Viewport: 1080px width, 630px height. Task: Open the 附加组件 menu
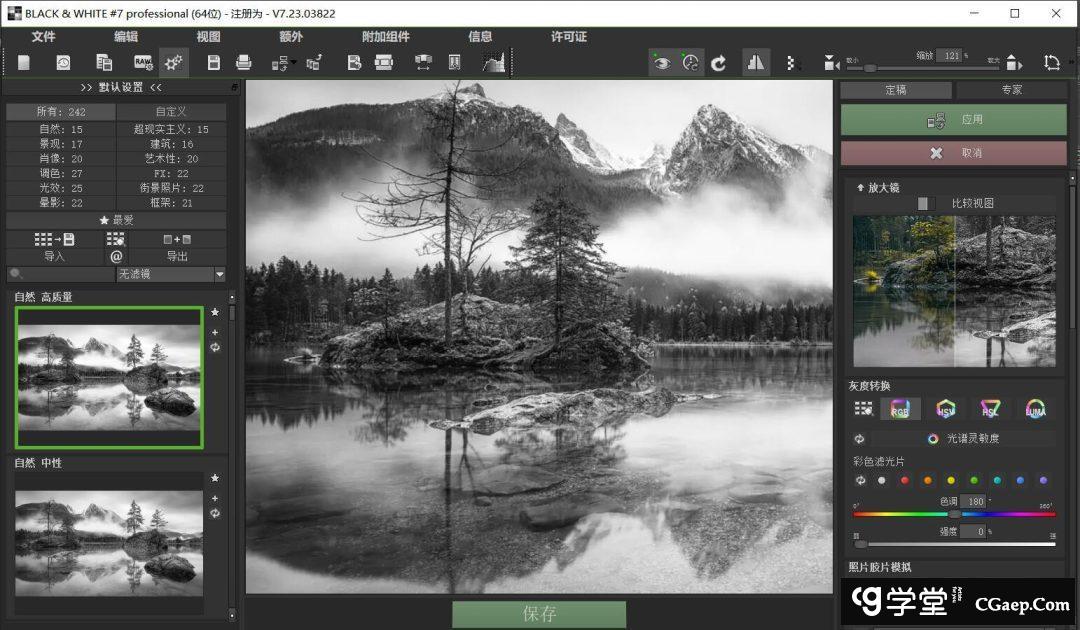pyautogui.click(x=385, y=37)
